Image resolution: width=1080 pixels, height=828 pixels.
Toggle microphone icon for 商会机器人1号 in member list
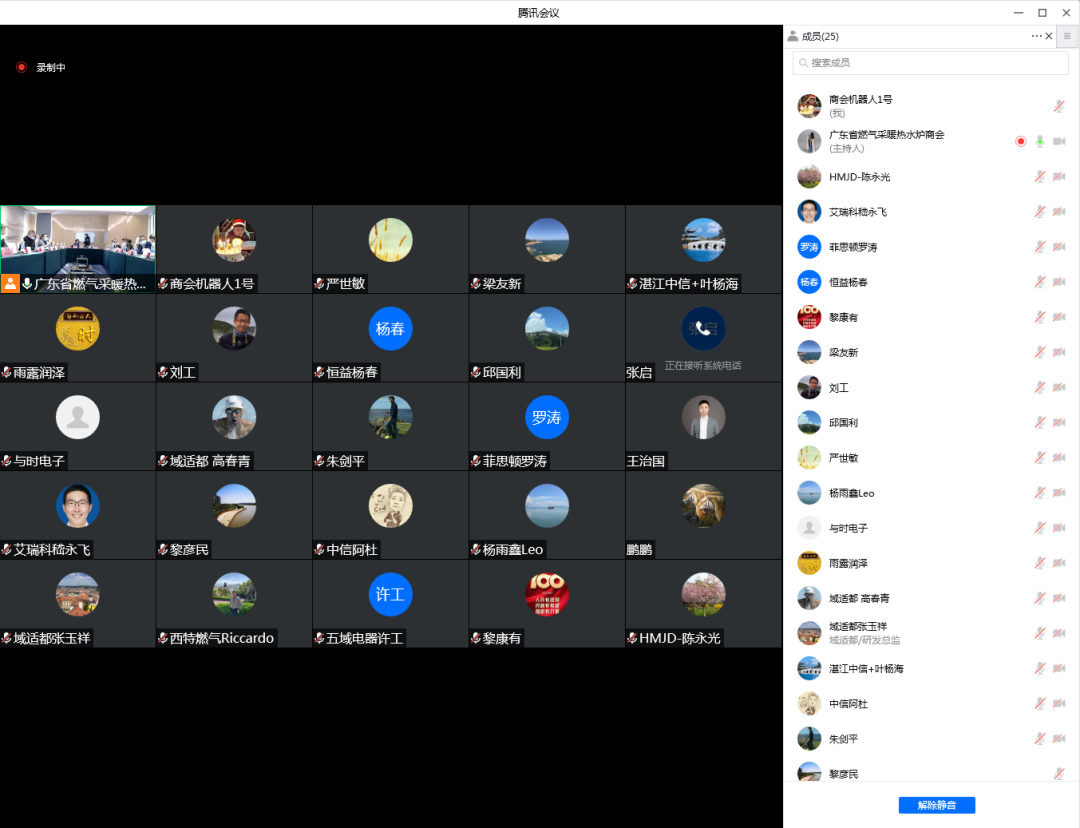tap(1059, 106)
